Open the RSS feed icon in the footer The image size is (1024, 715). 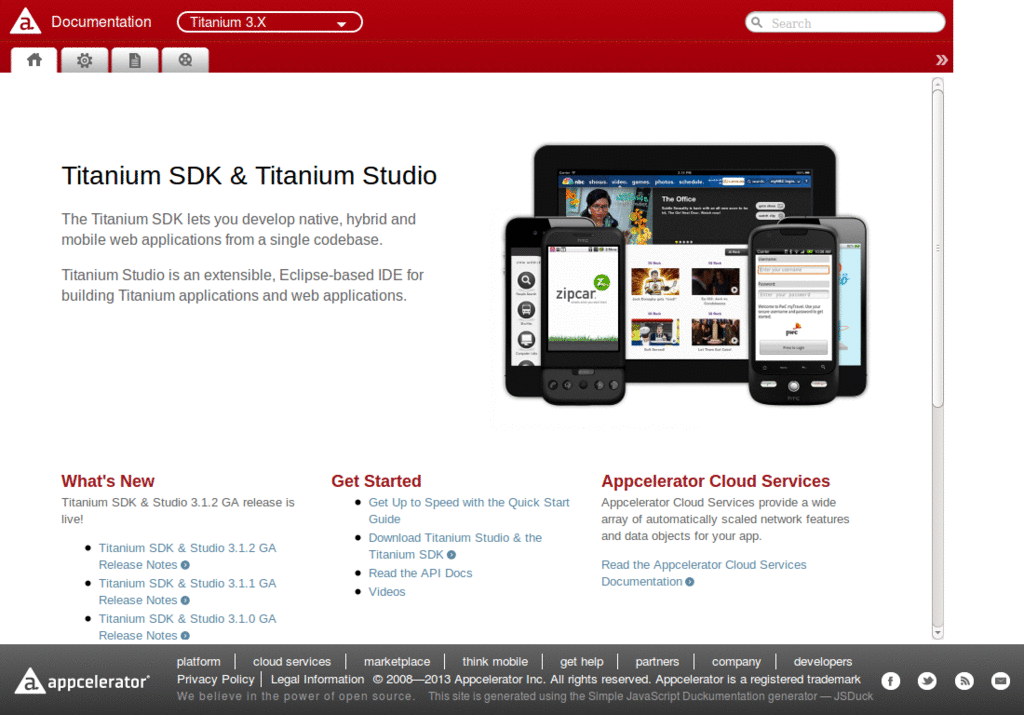(964, 681)
